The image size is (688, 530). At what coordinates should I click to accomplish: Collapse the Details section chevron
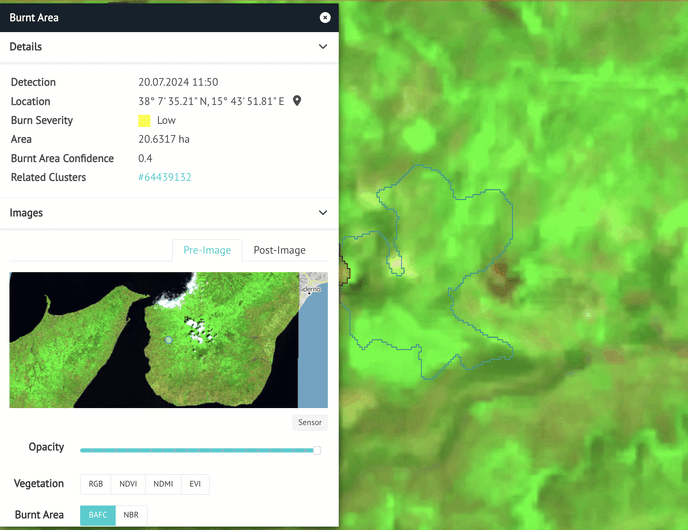point(323,47)
